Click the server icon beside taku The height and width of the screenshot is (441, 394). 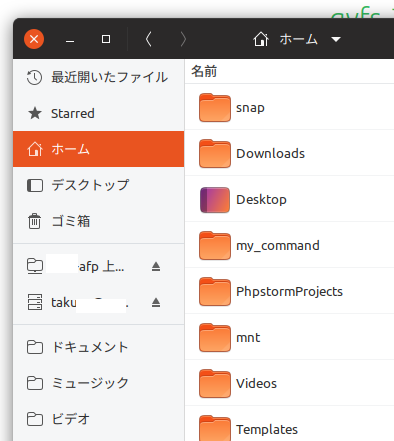[35, 302]
